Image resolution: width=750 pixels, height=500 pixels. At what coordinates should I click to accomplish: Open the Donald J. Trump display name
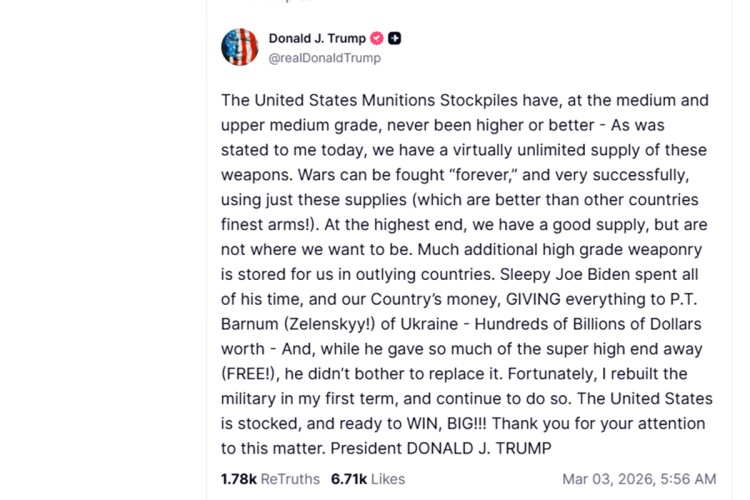point(317,39)
